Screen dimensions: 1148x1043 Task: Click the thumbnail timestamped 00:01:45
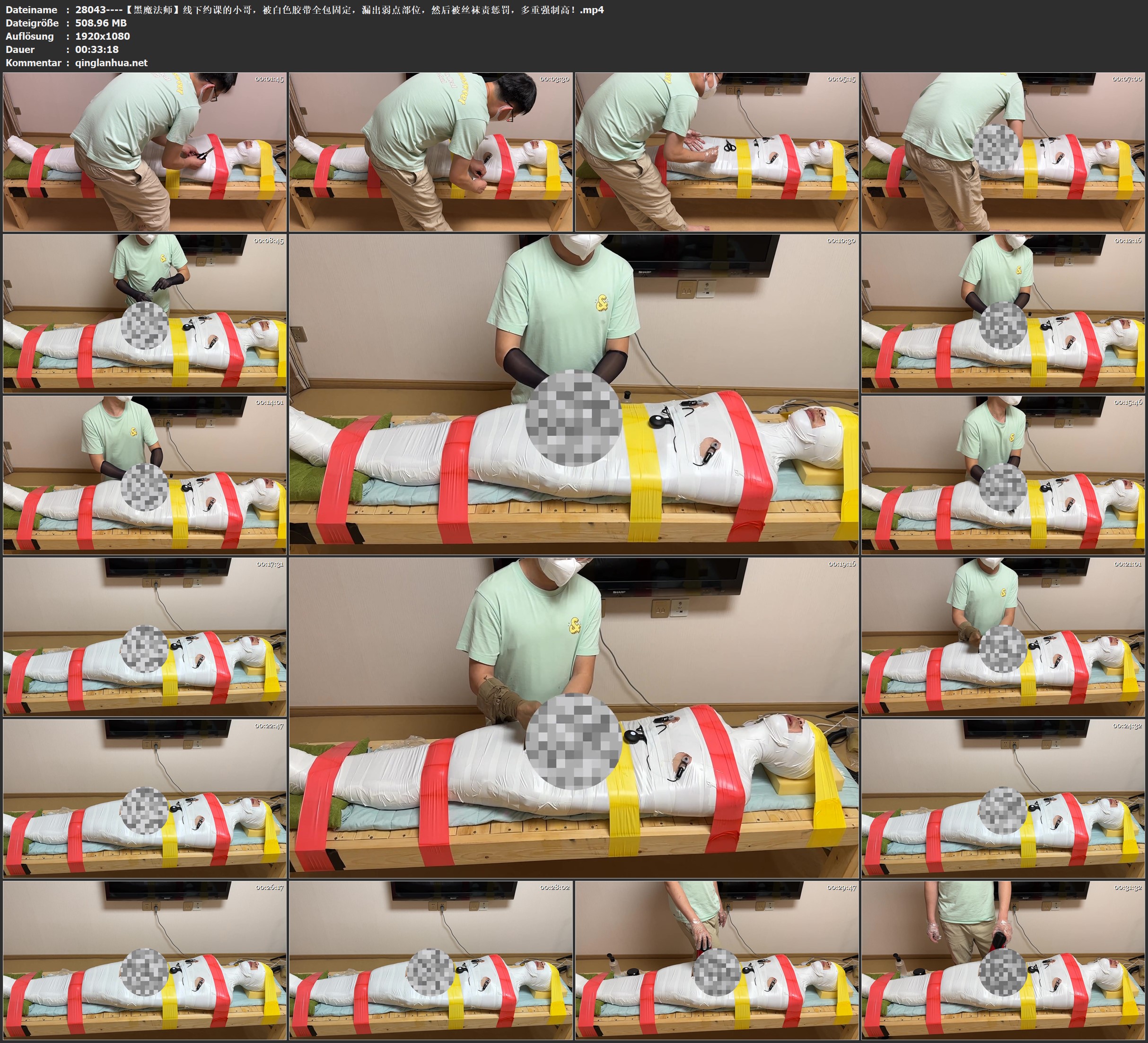(145, 151)
